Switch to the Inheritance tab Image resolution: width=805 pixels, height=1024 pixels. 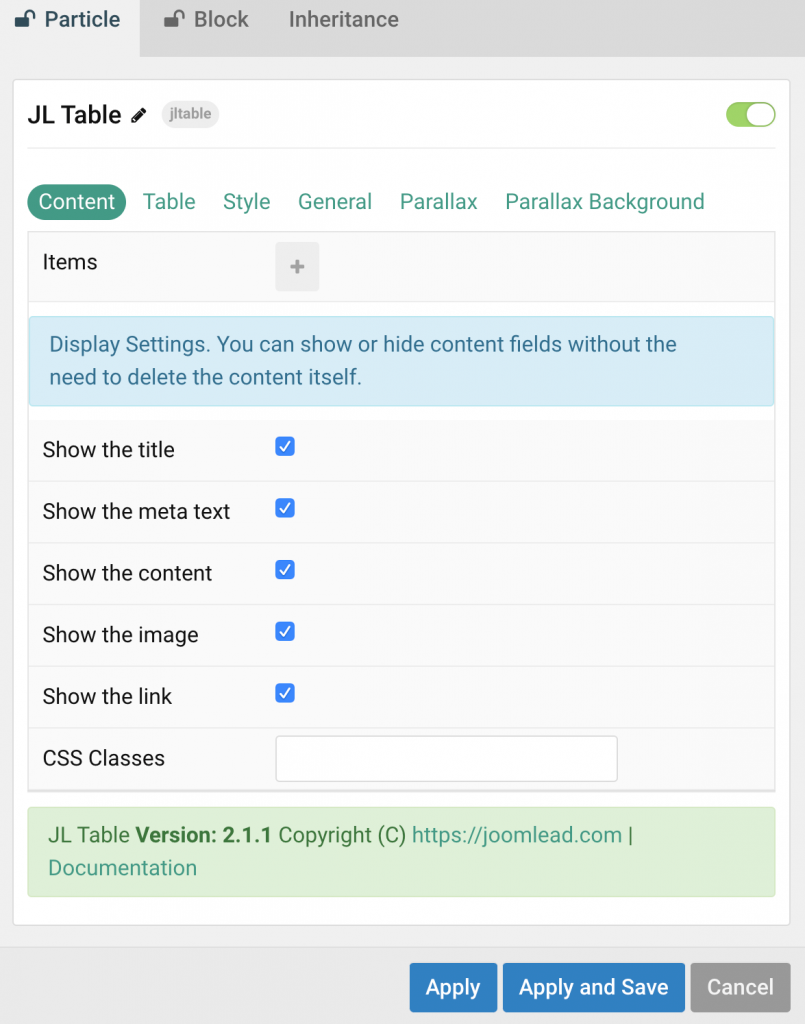[343, 19]
